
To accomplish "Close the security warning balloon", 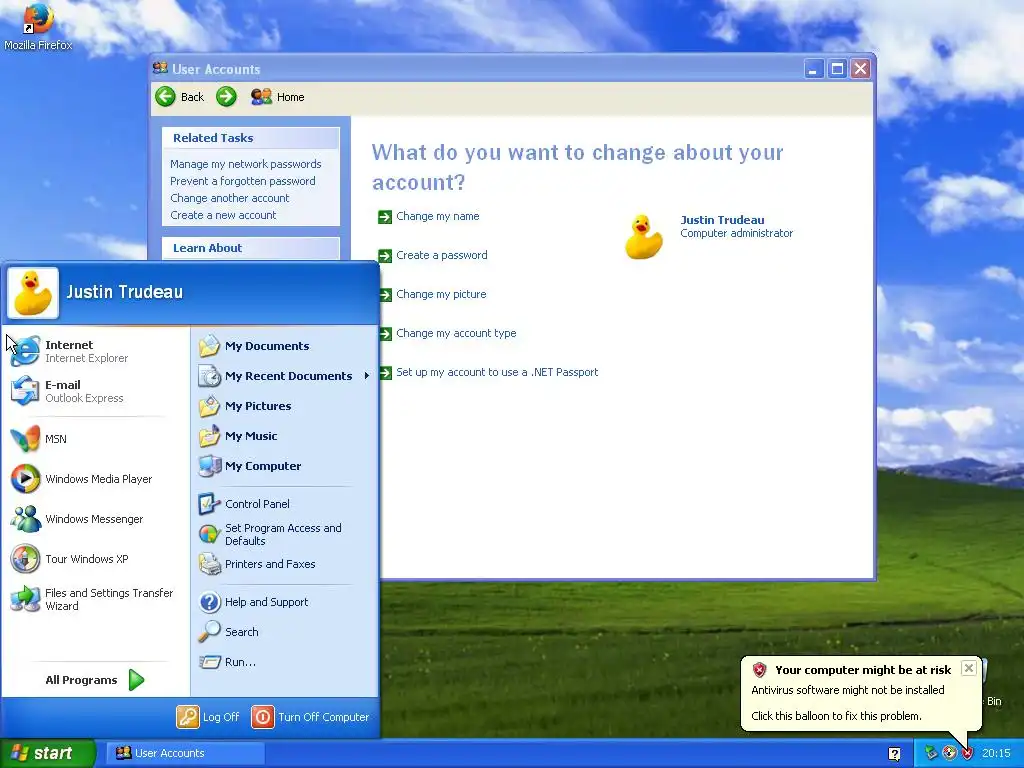I will [x=969, y=668].
